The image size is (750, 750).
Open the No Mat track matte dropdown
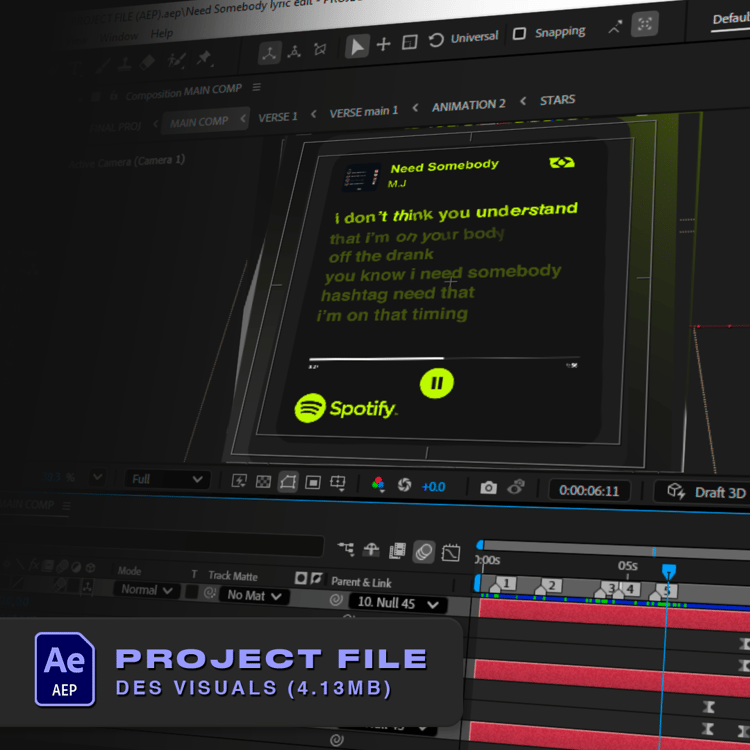pyautogui.click(x=254, y=596)
